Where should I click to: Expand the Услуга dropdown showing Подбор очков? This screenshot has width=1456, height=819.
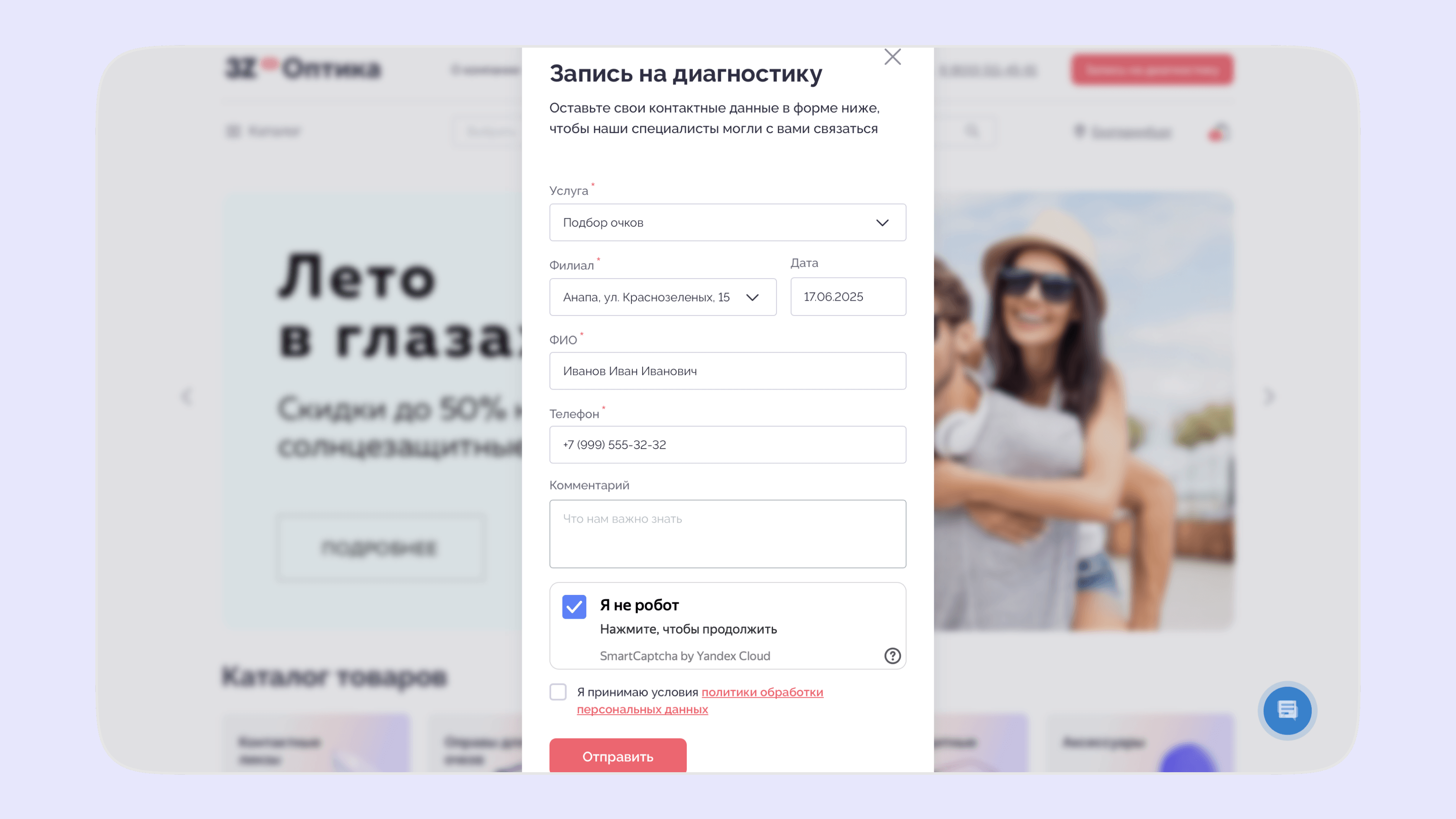point(728,223)
